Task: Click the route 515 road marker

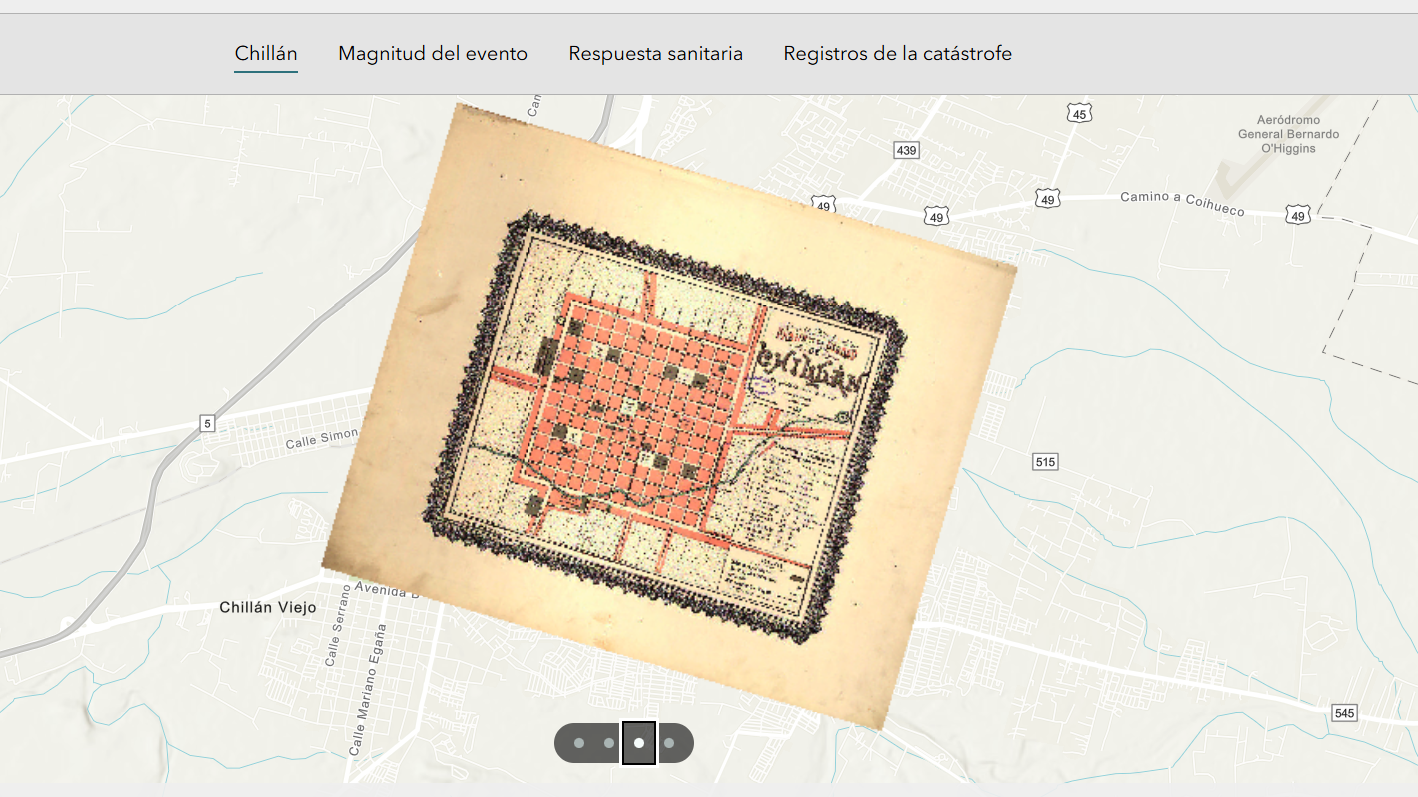Action: 1045,462
